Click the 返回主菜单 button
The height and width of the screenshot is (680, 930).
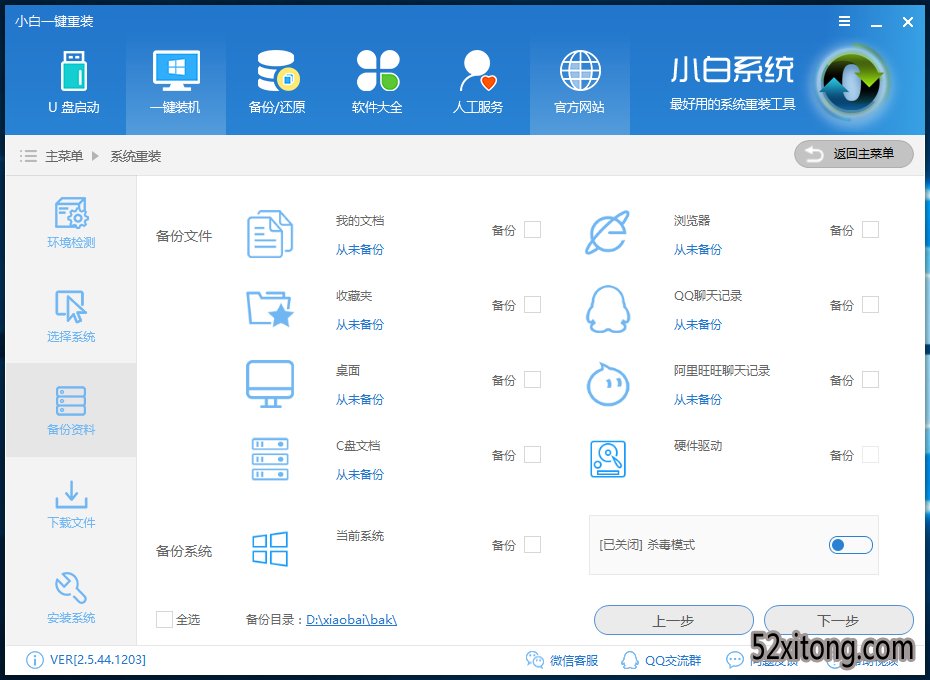853,154
